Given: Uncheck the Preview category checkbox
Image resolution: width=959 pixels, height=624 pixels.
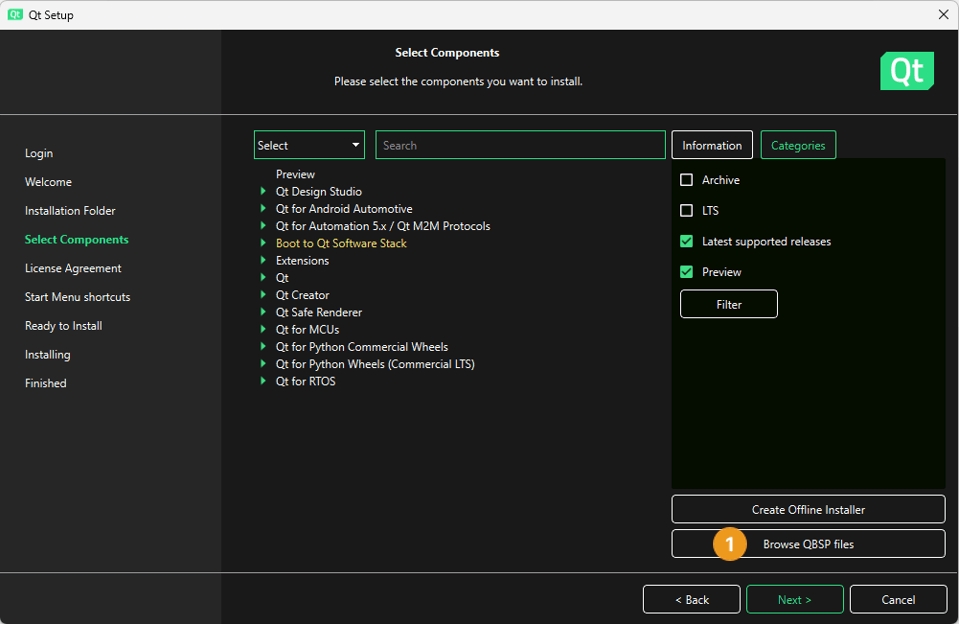Looking at the screenshot, I should [x=686, y=272].
